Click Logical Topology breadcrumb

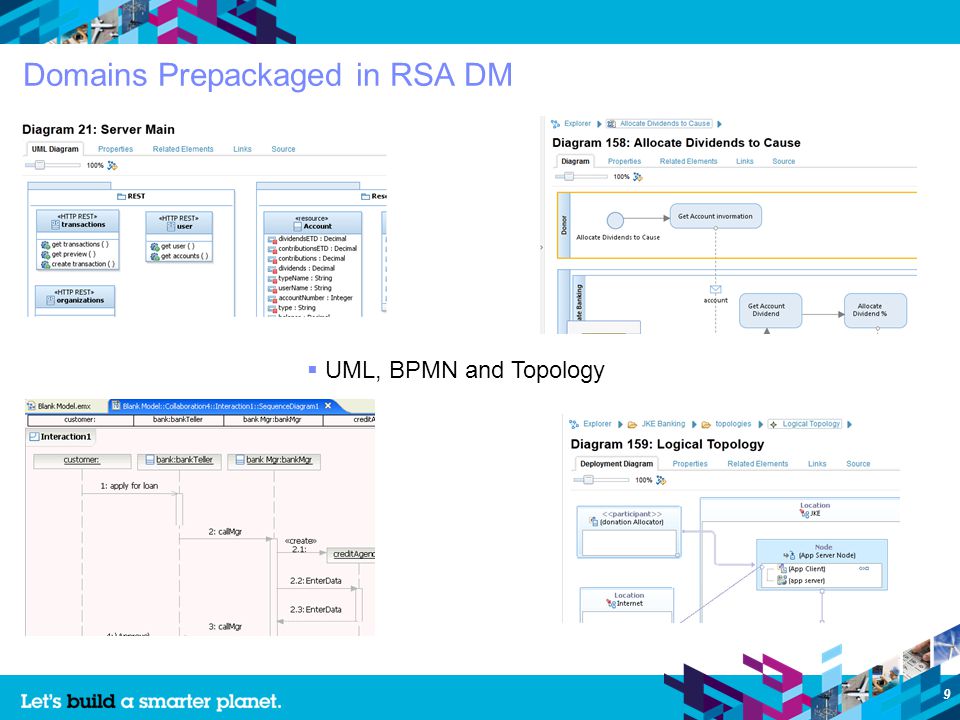click(x=805, y=424)
